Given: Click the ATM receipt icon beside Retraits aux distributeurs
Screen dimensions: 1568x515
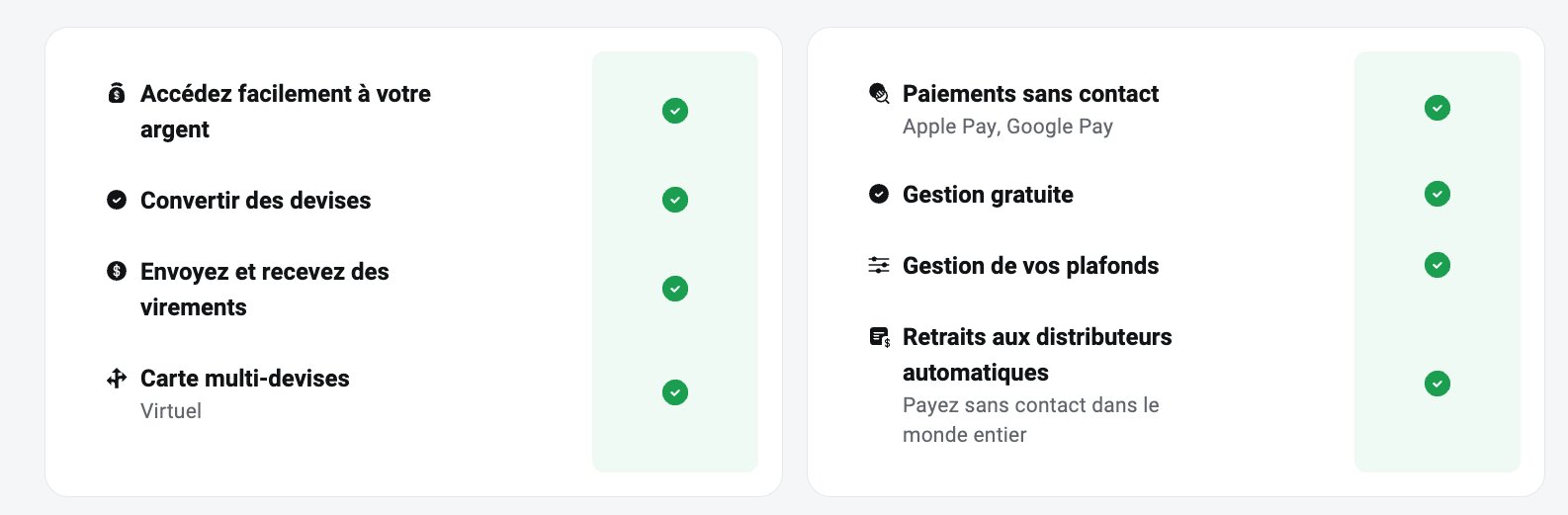Looking at the screenshot, I should [879, 337].
